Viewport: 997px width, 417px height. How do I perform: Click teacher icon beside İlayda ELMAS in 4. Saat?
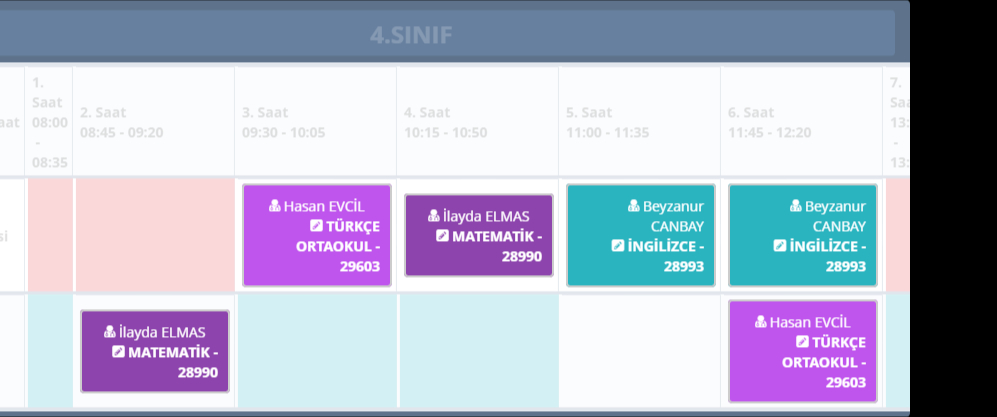[434, 216]
